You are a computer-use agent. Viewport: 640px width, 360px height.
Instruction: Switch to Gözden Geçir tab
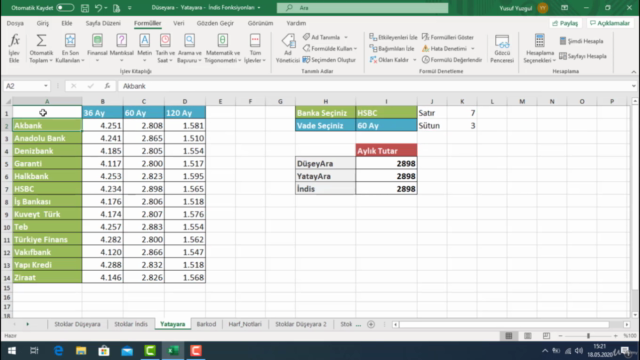click(x=215, y=23)
